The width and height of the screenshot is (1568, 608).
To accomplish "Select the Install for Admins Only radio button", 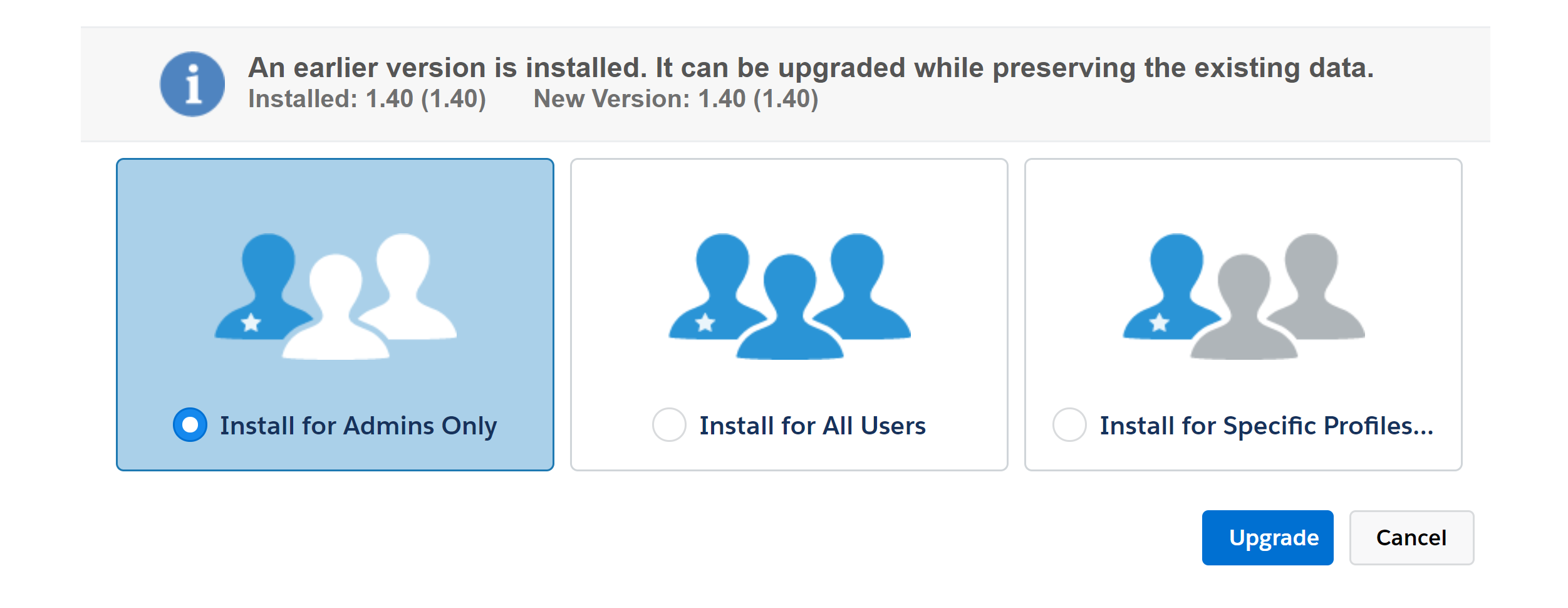I will [x=190, y=425].
